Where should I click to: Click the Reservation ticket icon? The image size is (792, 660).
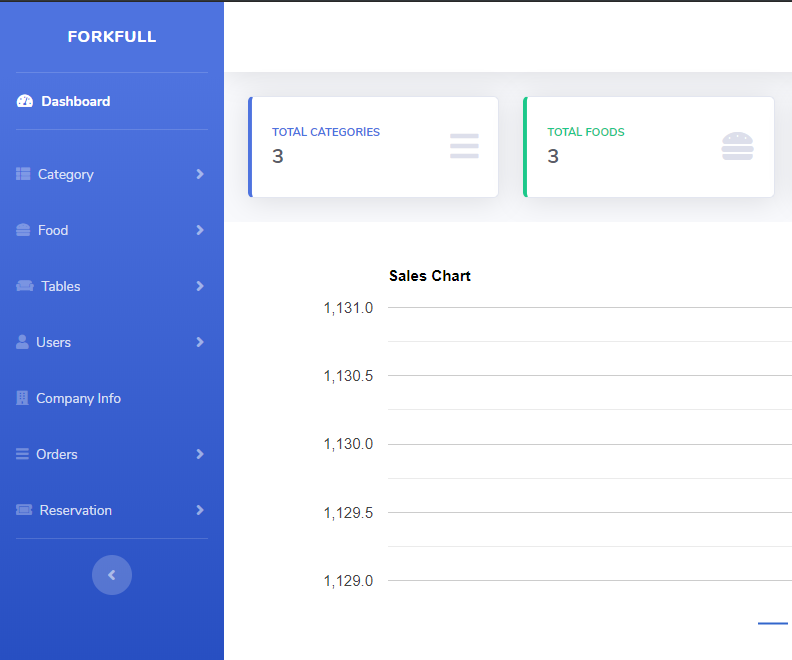coord(24,510)
